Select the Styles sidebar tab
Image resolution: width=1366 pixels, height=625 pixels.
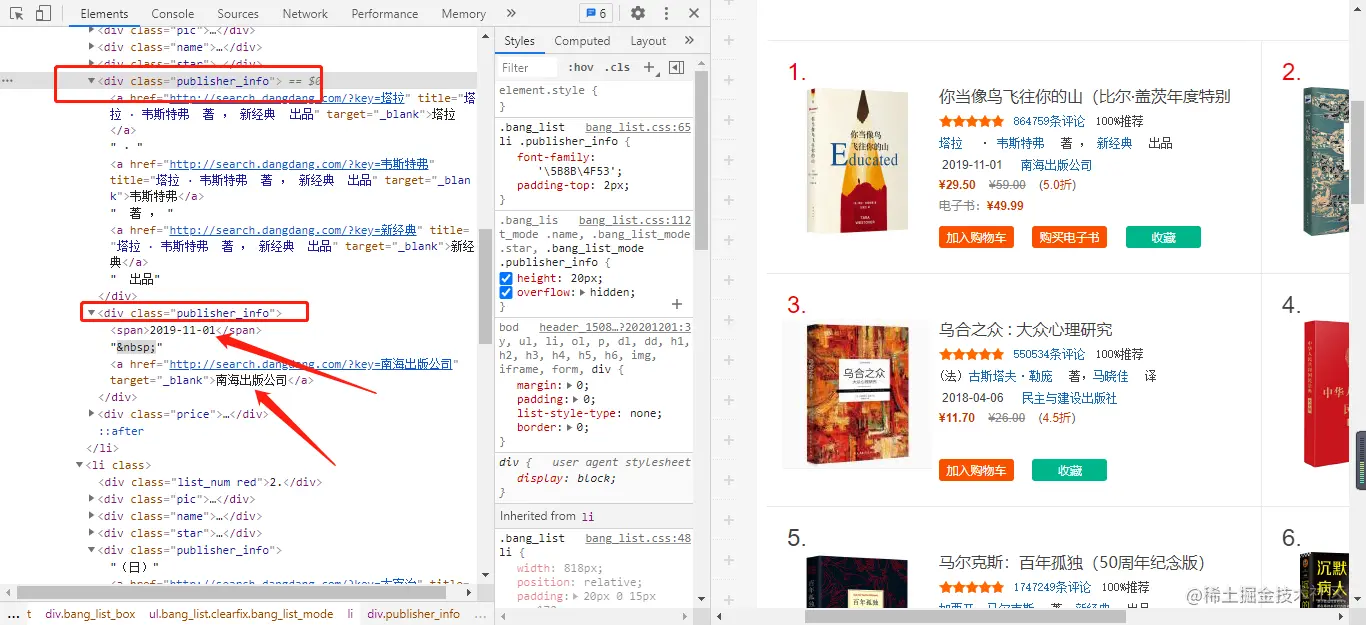click(519, 41)
